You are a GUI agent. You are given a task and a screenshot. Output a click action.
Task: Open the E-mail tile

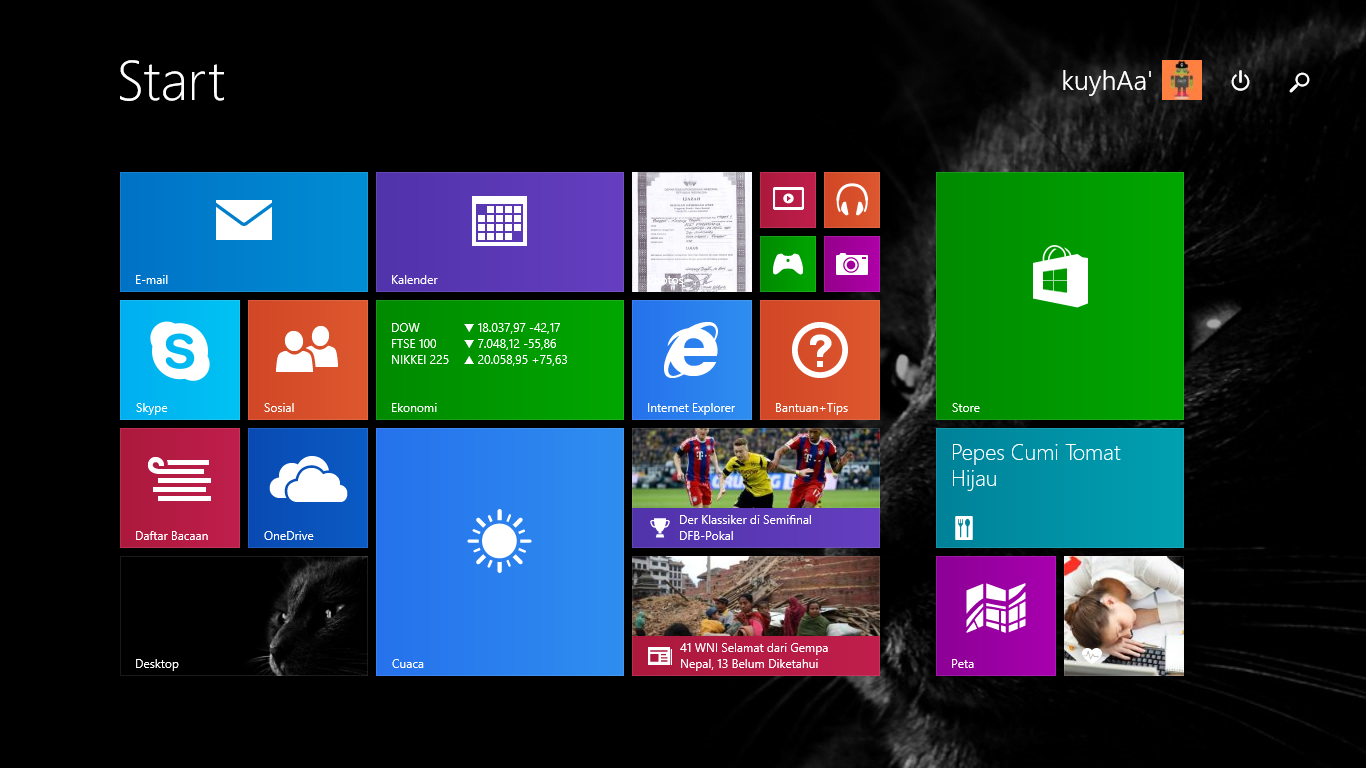coord(244,232)
